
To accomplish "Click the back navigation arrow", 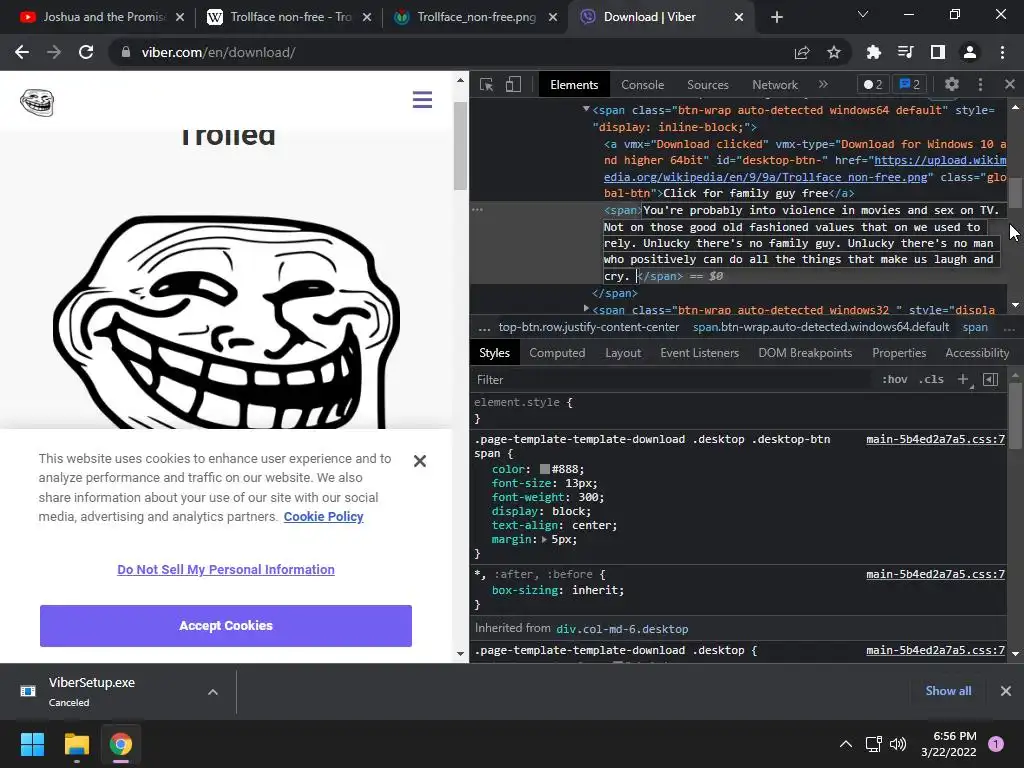I will pos(22,52).
